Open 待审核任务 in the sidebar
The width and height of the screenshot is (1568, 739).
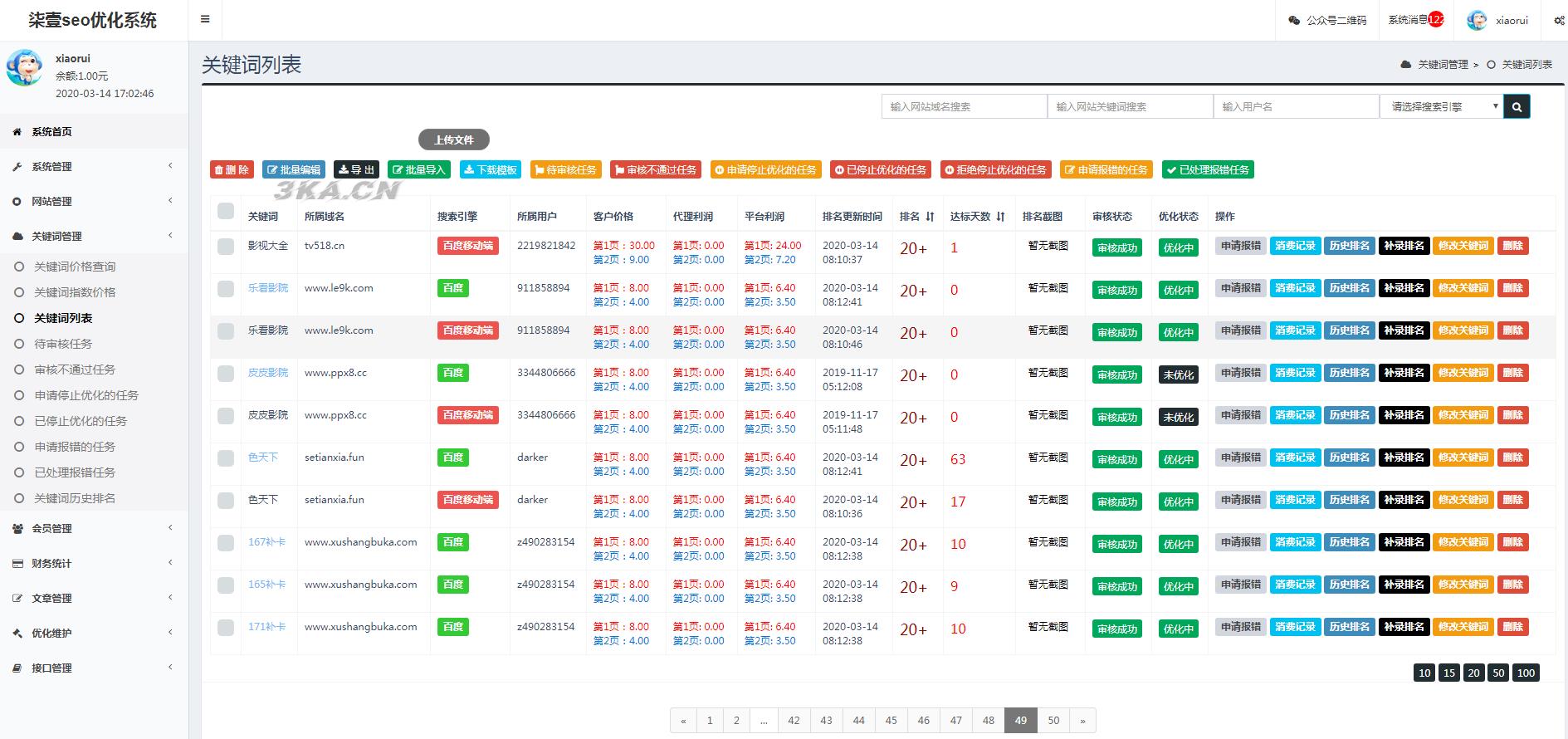[x=63, y=344]
